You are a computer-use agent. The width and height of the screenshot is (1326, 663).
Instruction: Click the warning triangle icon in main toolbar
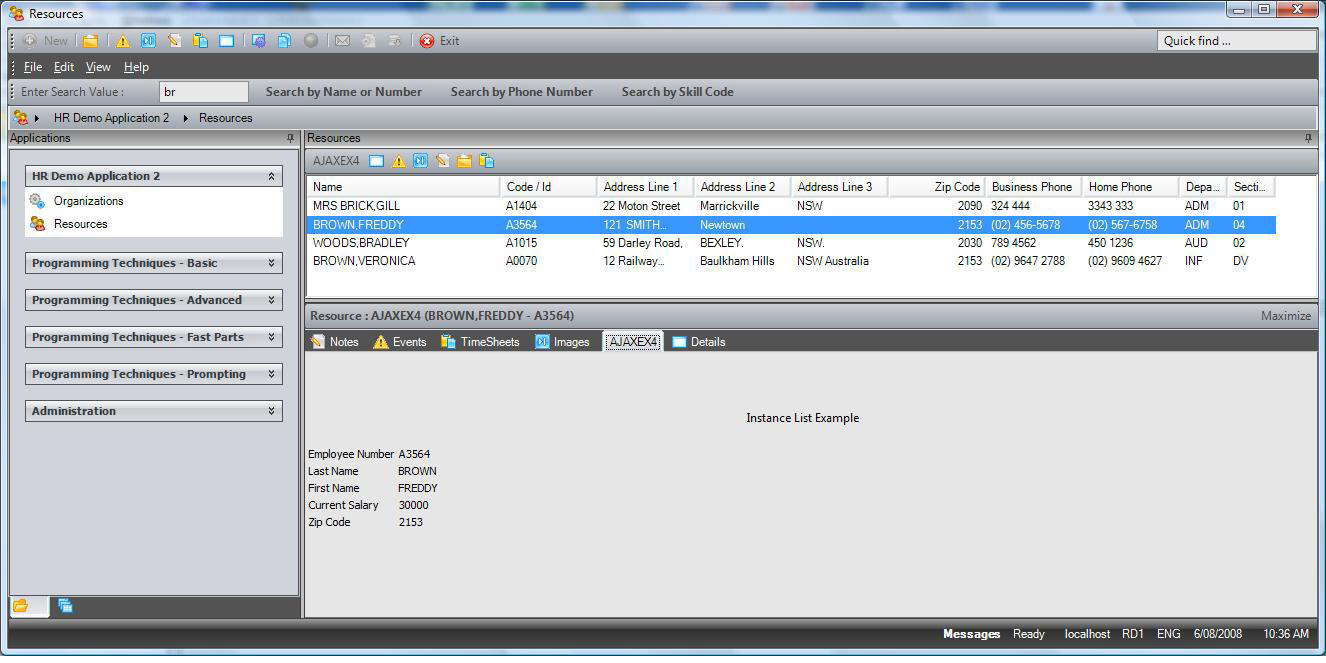[x=122, y=41]
